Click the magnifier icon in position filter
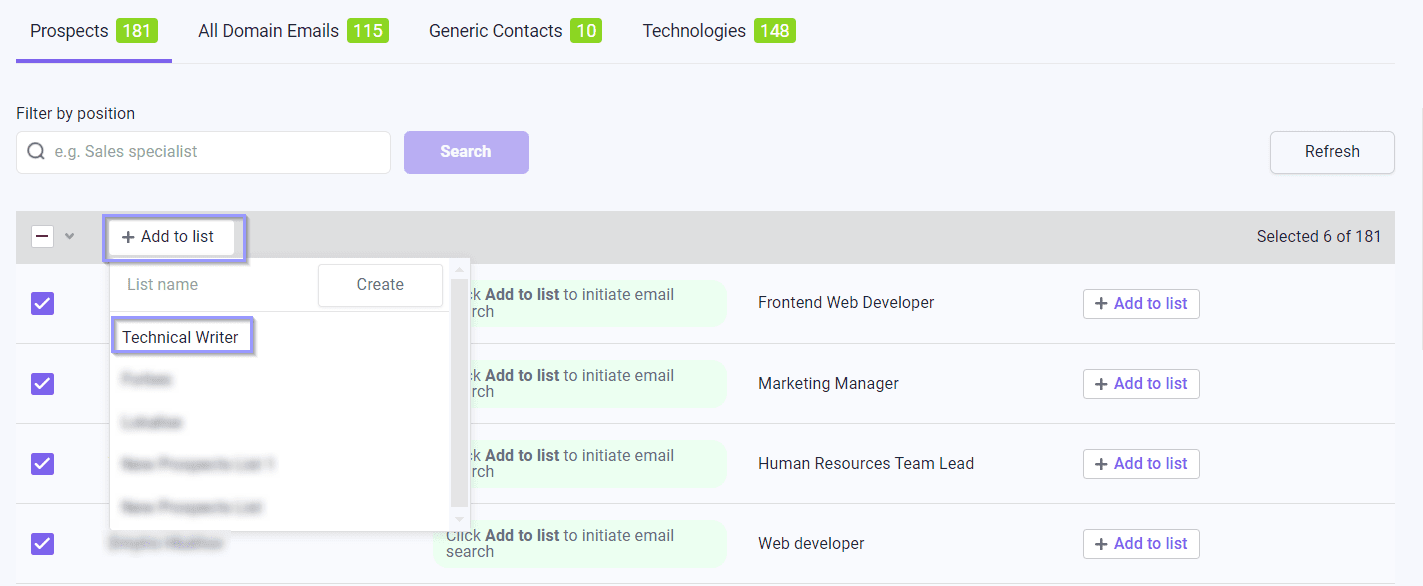The image size is (1423, 586). click(36, 152)
